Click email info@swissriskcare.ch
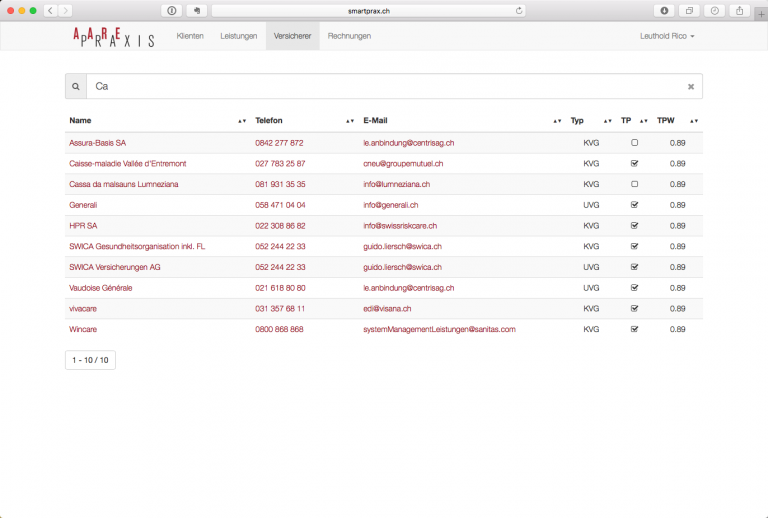The height and width of the screenshot is (518, 768). point(400,226)
